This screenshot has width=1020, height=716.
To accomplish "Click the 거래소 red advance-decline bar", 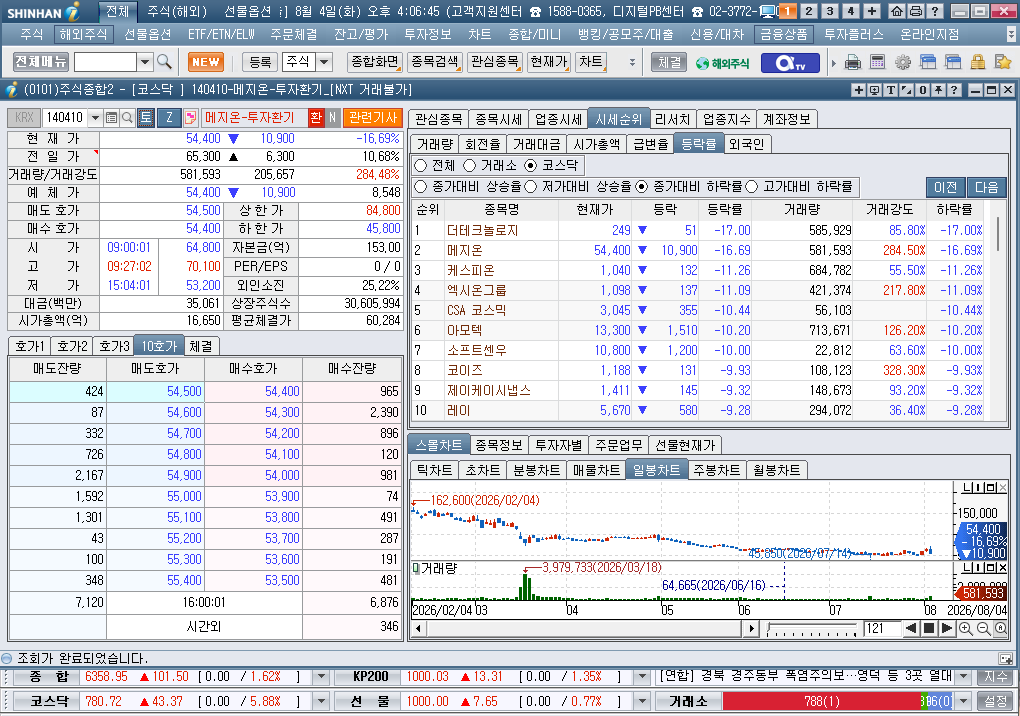I will tap(821, 702).
